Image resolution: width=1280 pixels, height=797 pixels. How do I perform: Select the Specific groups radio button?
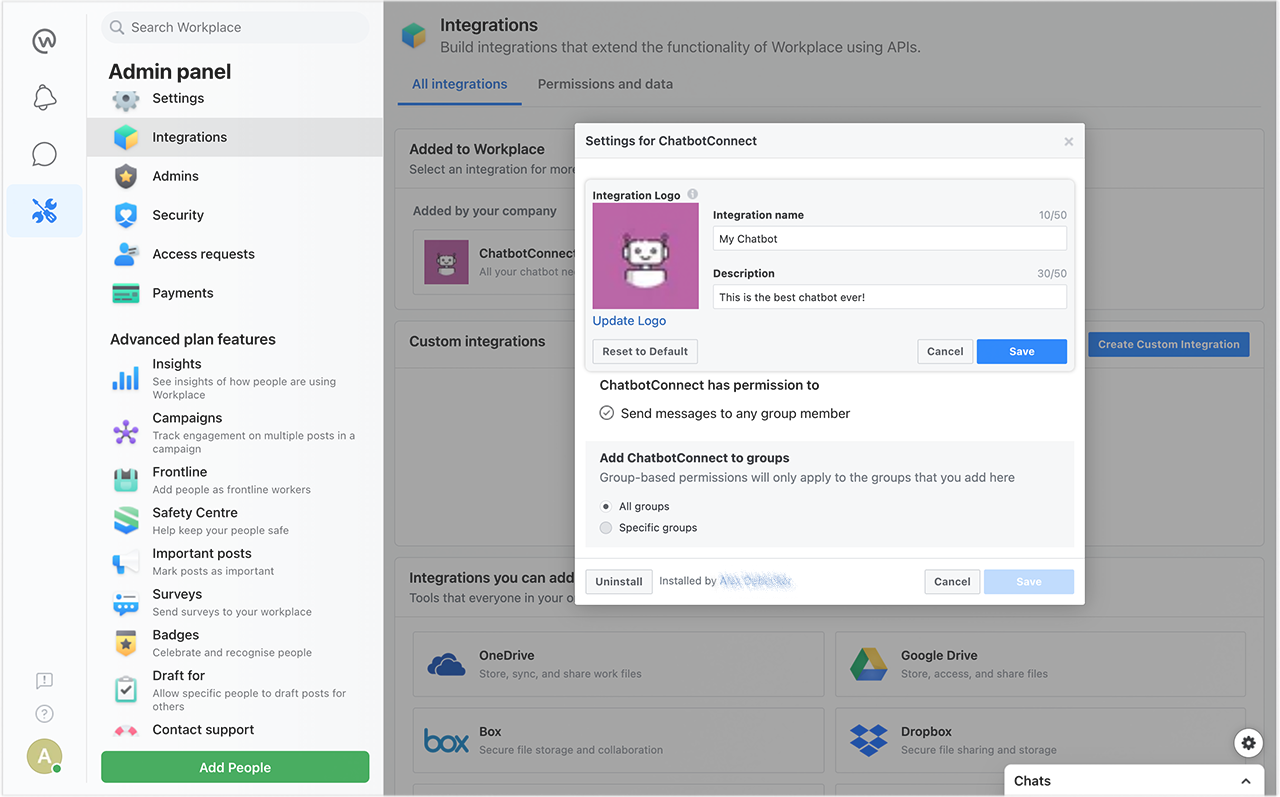pyautogui.click(x=606, y=528)
